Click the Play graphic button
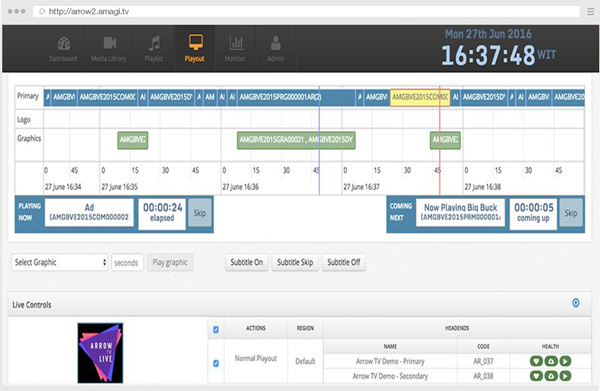 pyautogui.click(x=170, y=262)
